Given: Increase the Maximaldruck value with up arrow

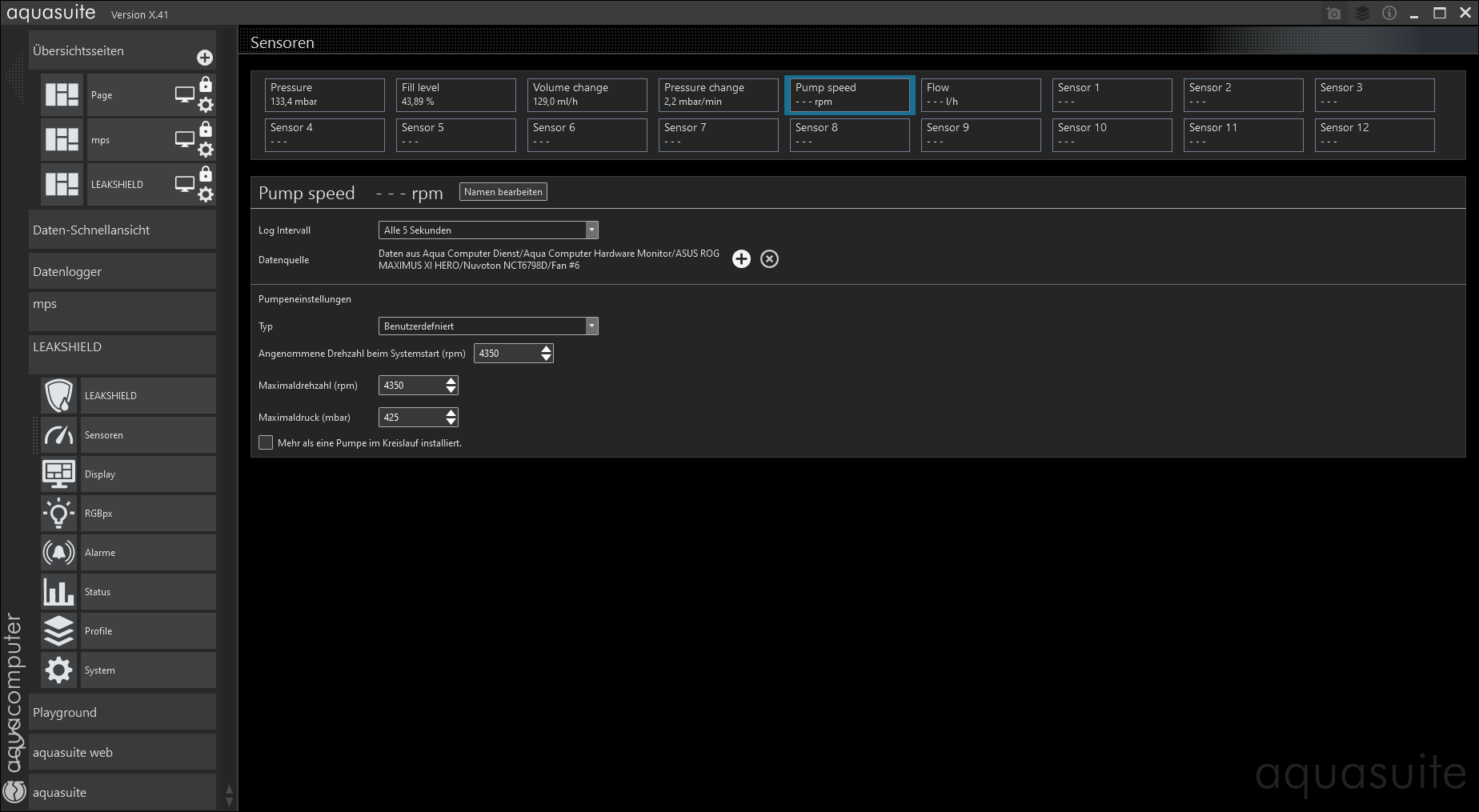Looking at the screenshot, I should tap(451, 413).
